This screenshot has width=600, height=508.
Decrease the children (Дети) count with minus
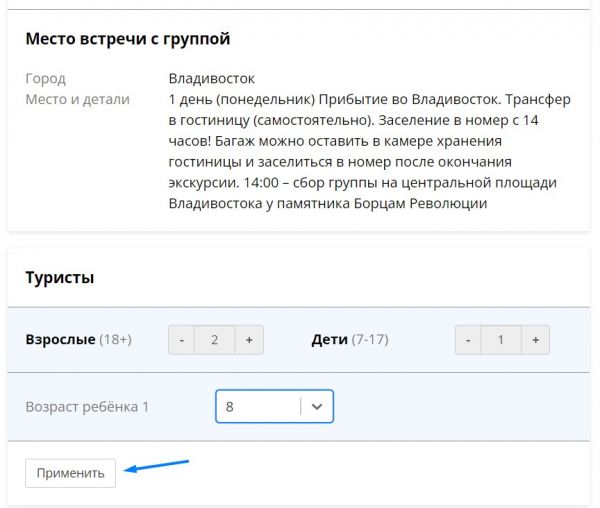468,340
